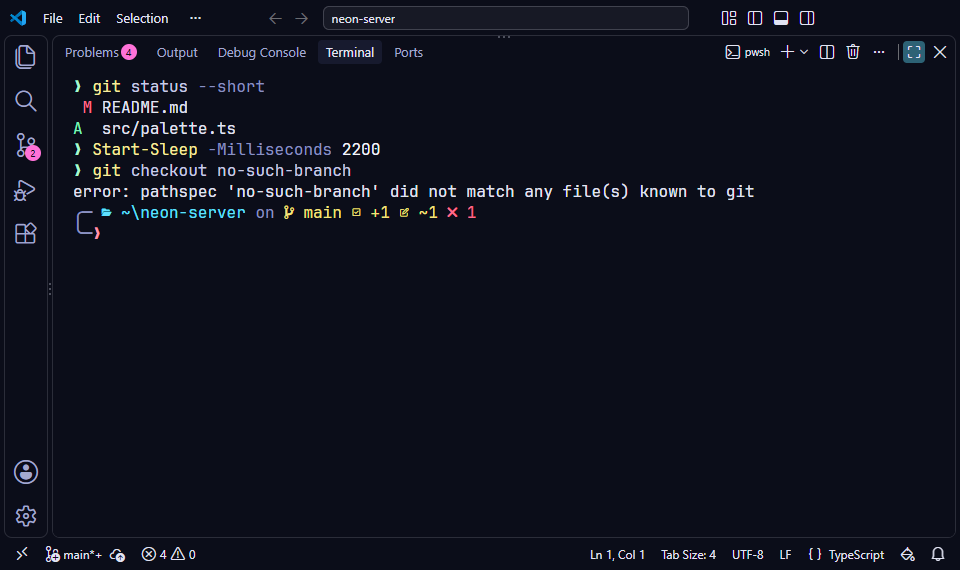
Task: Open the Accounts menu icon
Action: tap(26, 472)
